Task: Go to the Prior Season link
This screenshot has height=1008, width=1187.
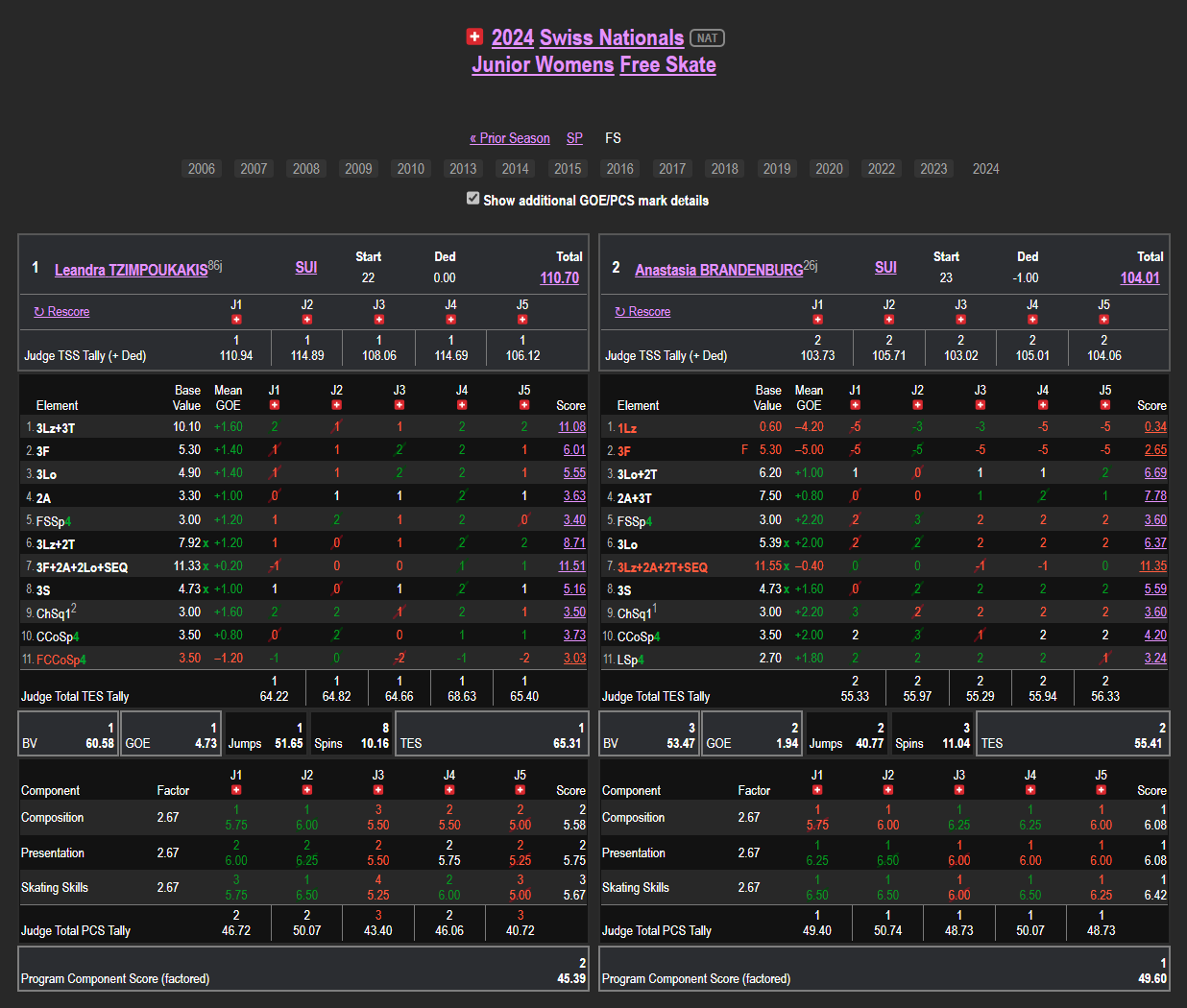Action: click(510, 138)
